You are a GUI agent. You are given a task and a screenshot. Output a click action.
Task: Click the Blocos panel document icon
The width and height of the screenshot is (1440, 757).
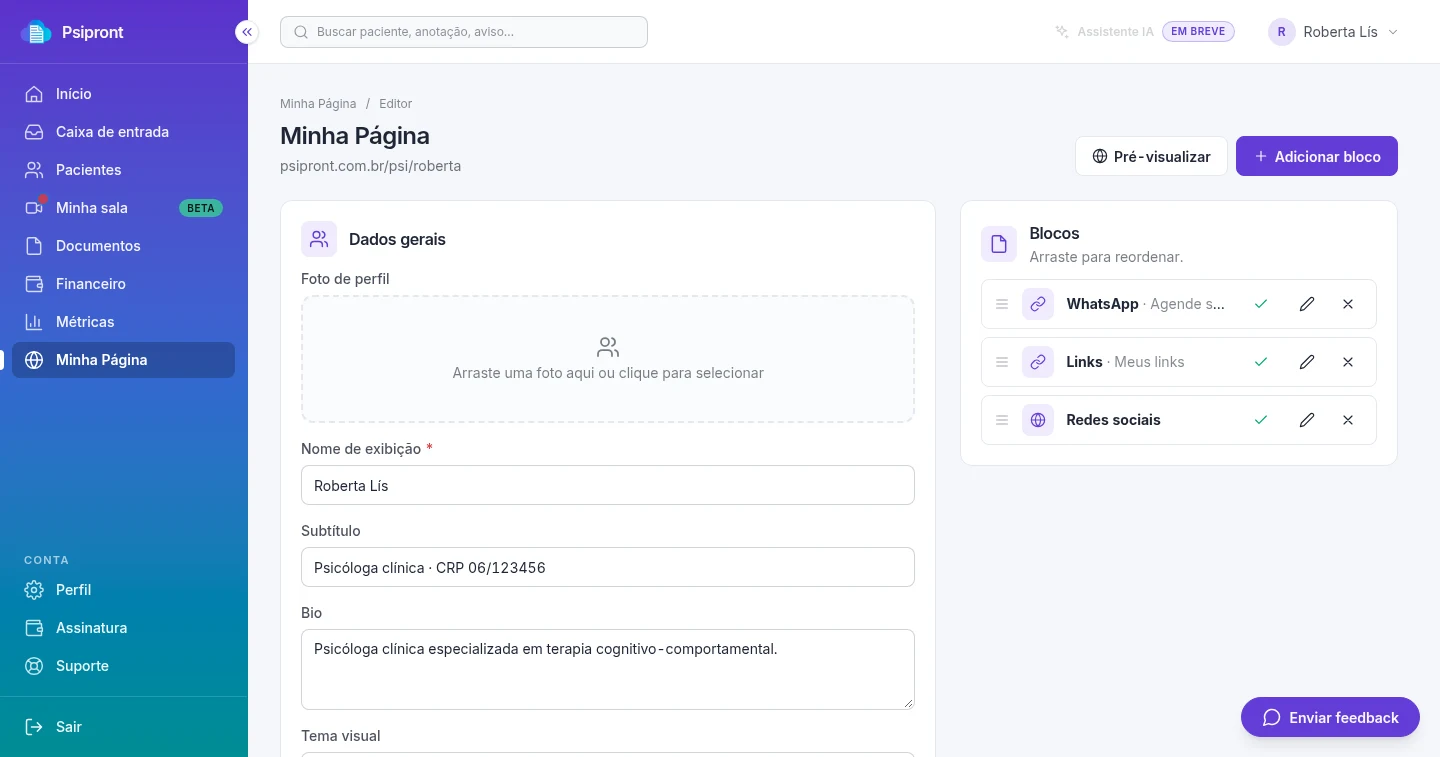click(999, 244)
